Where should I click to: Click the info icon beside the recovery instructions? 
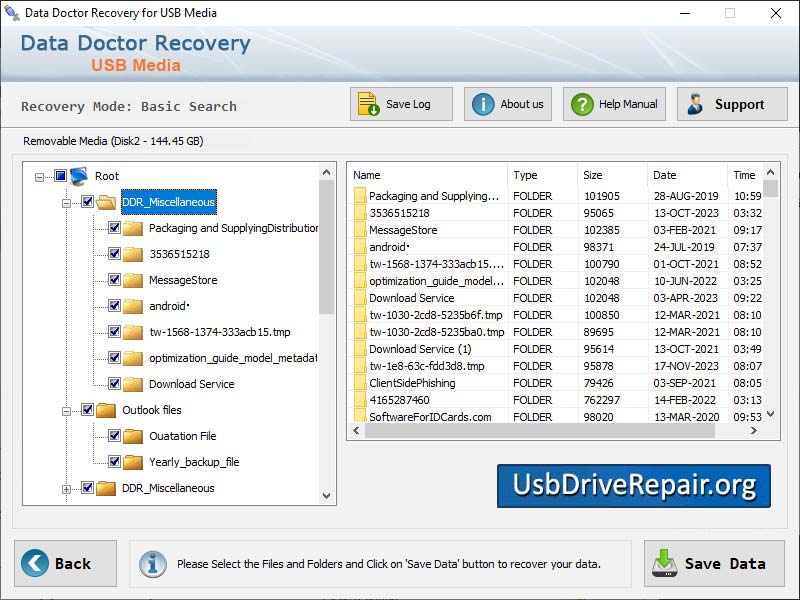tap(152, 563)
